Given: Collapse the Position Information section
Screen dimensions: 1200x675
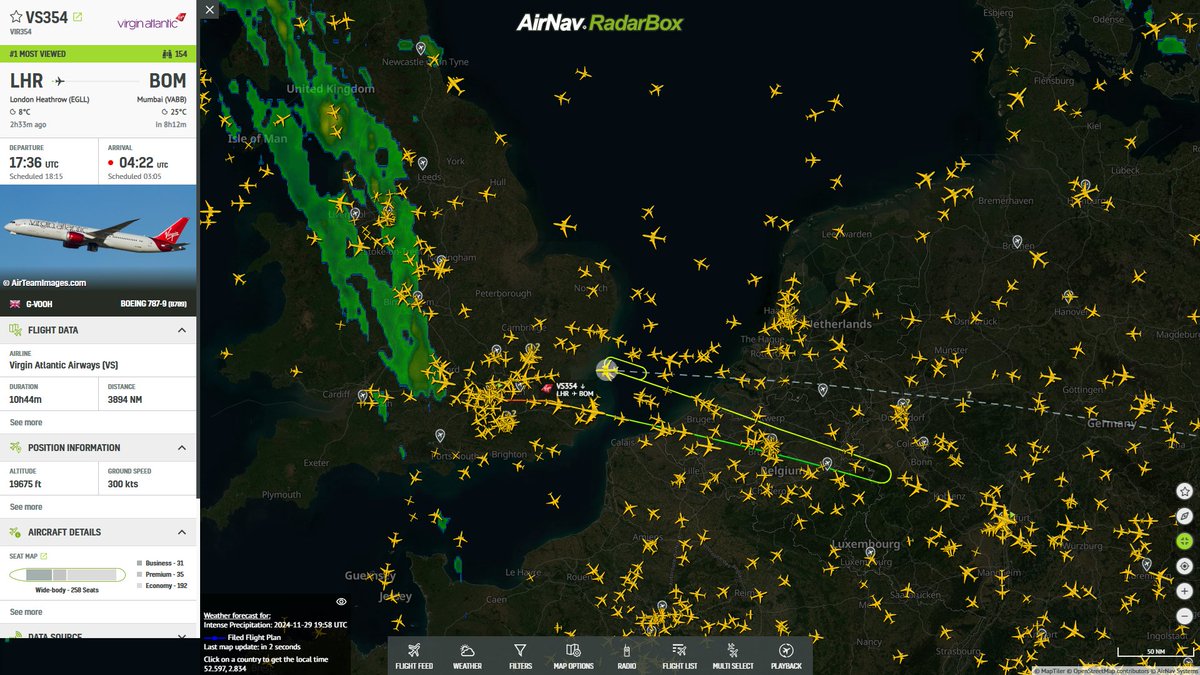Looking at the screenshot, I should pyautogui.click(x=181, y=448).
